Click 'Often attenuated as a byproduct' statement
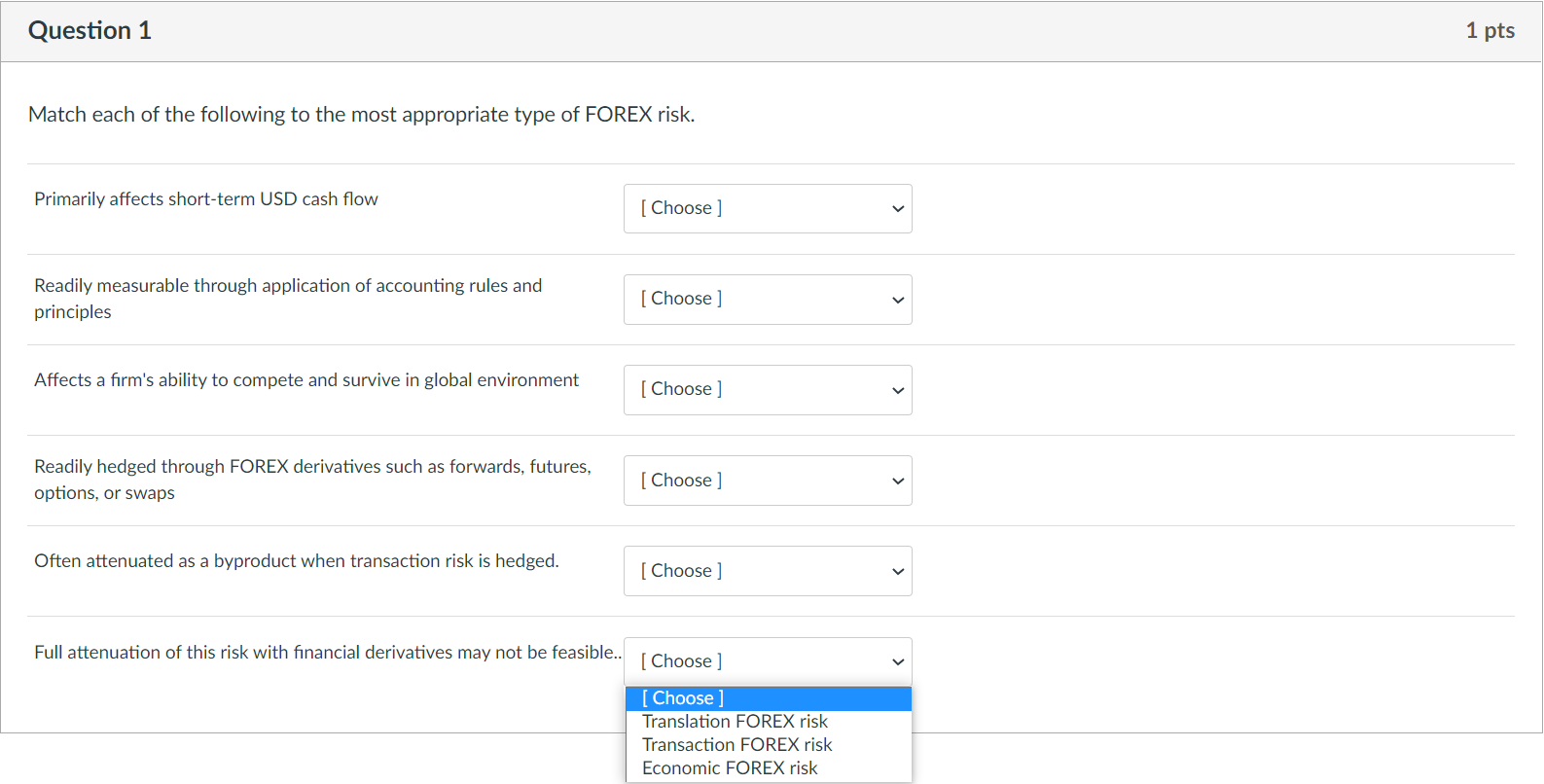This screenshot has width=1544, height=784. coord(297,561)
